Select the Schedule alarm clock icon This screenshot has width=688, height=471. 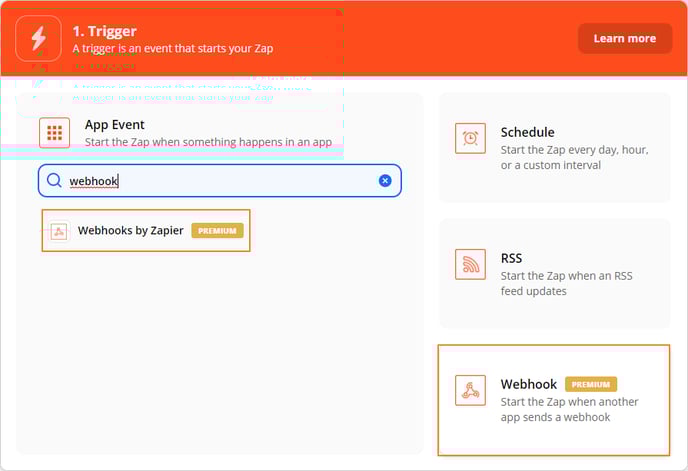point(470,138)
